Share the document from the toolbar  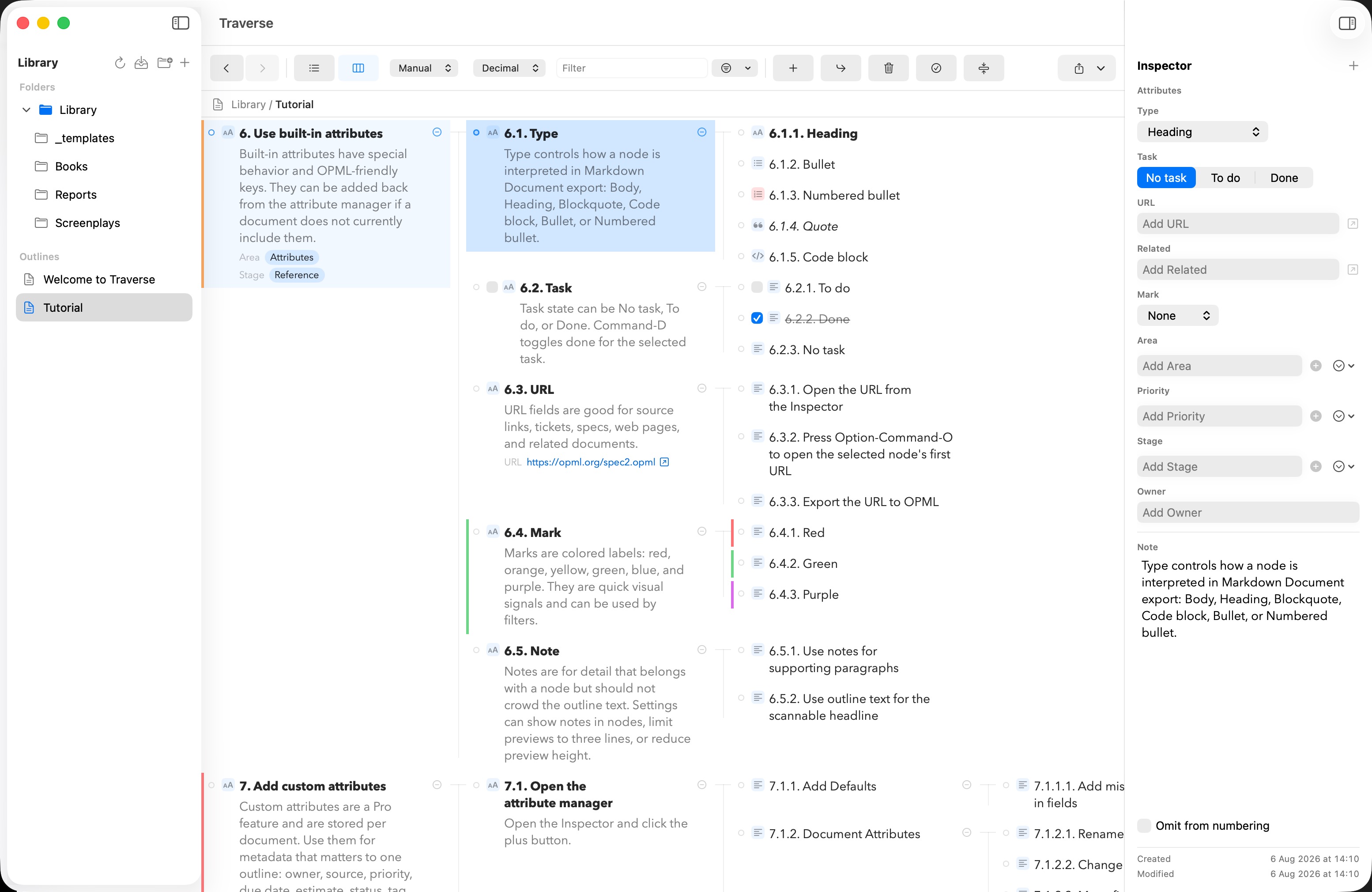(1078, 68)
